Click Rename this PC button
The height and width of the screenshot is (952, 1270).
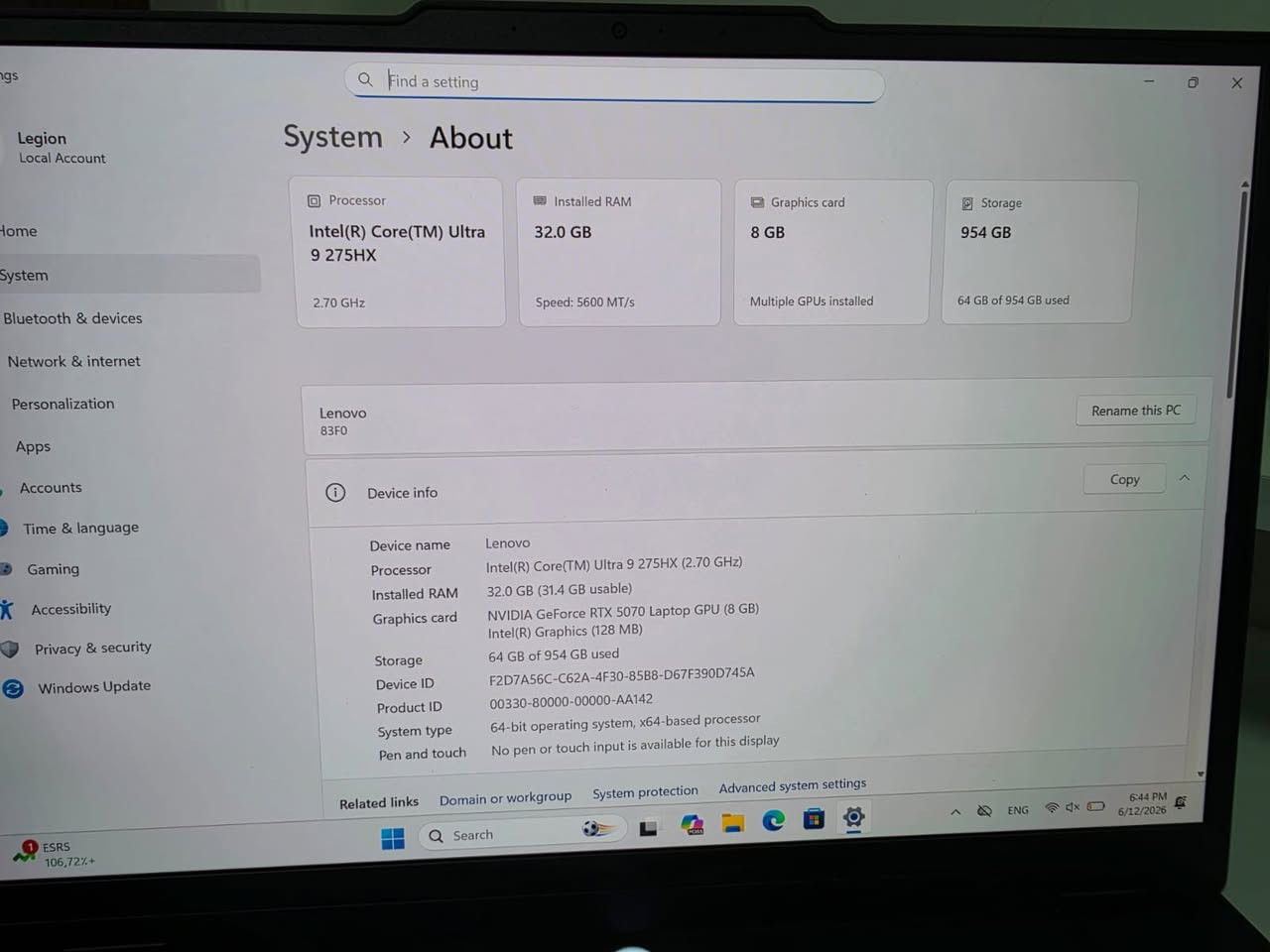1136,411
